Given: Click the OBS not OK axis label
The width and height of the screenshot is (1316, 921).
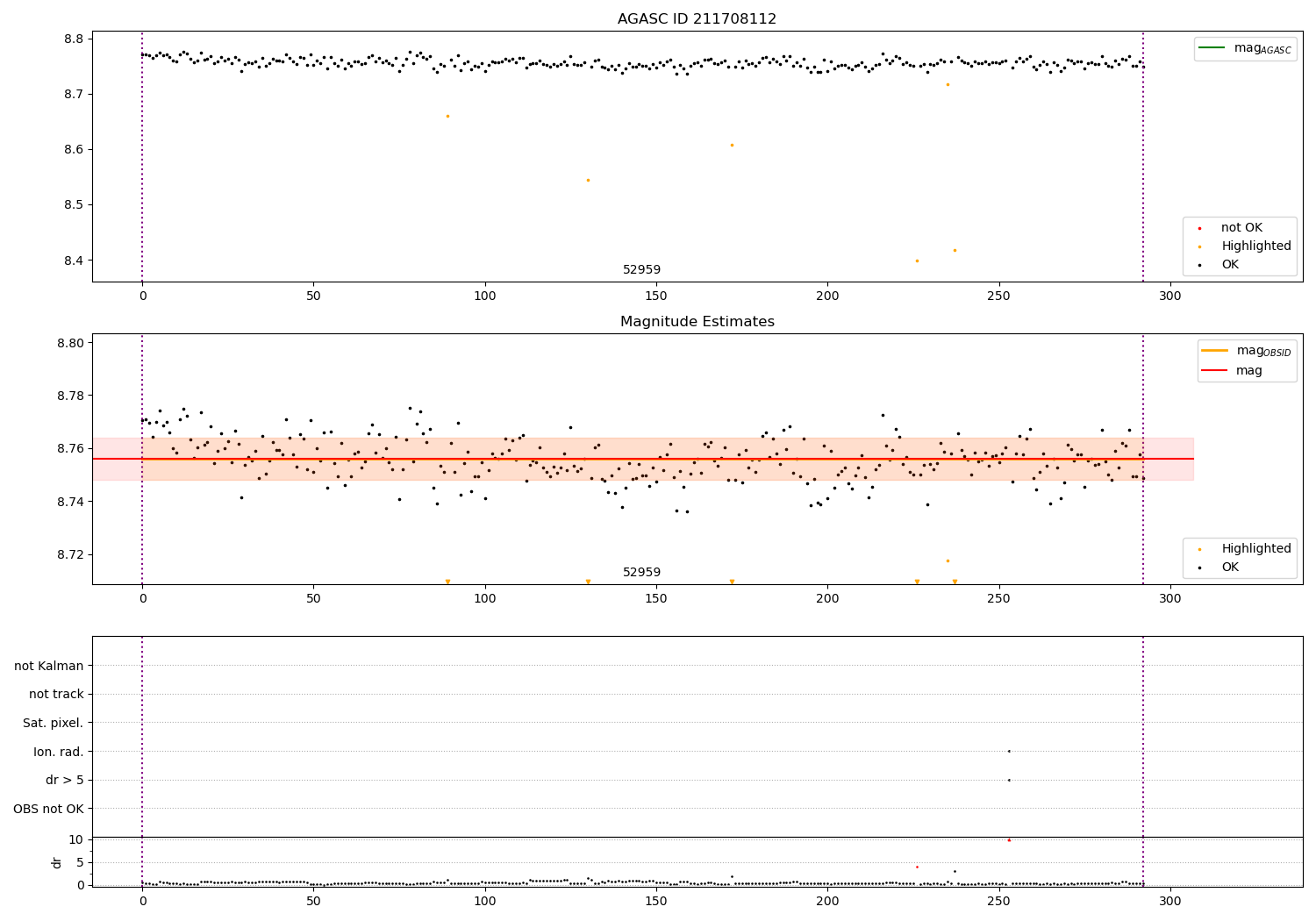Looking at the screenshot, I should (49, 809).
